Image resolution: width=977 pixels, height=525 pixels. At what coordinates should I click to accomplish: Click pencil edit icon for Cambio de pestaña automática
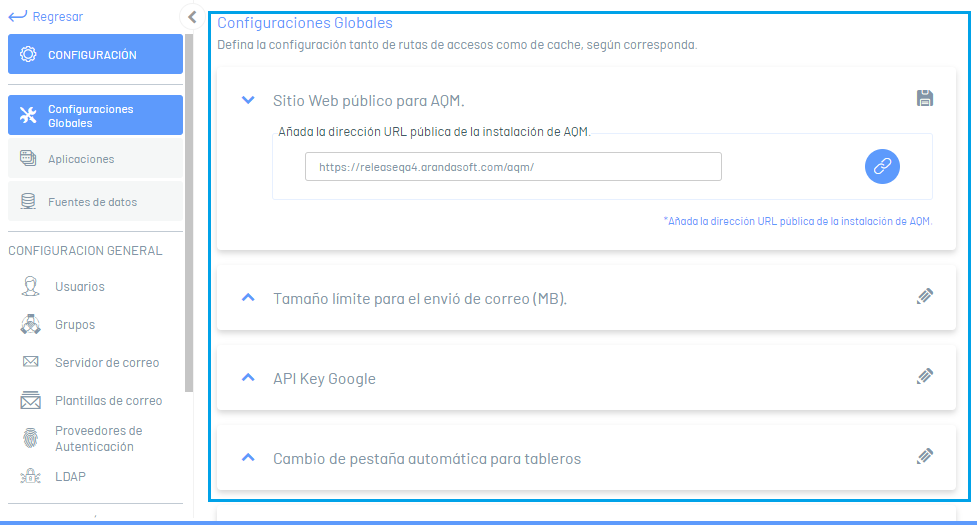925,456
